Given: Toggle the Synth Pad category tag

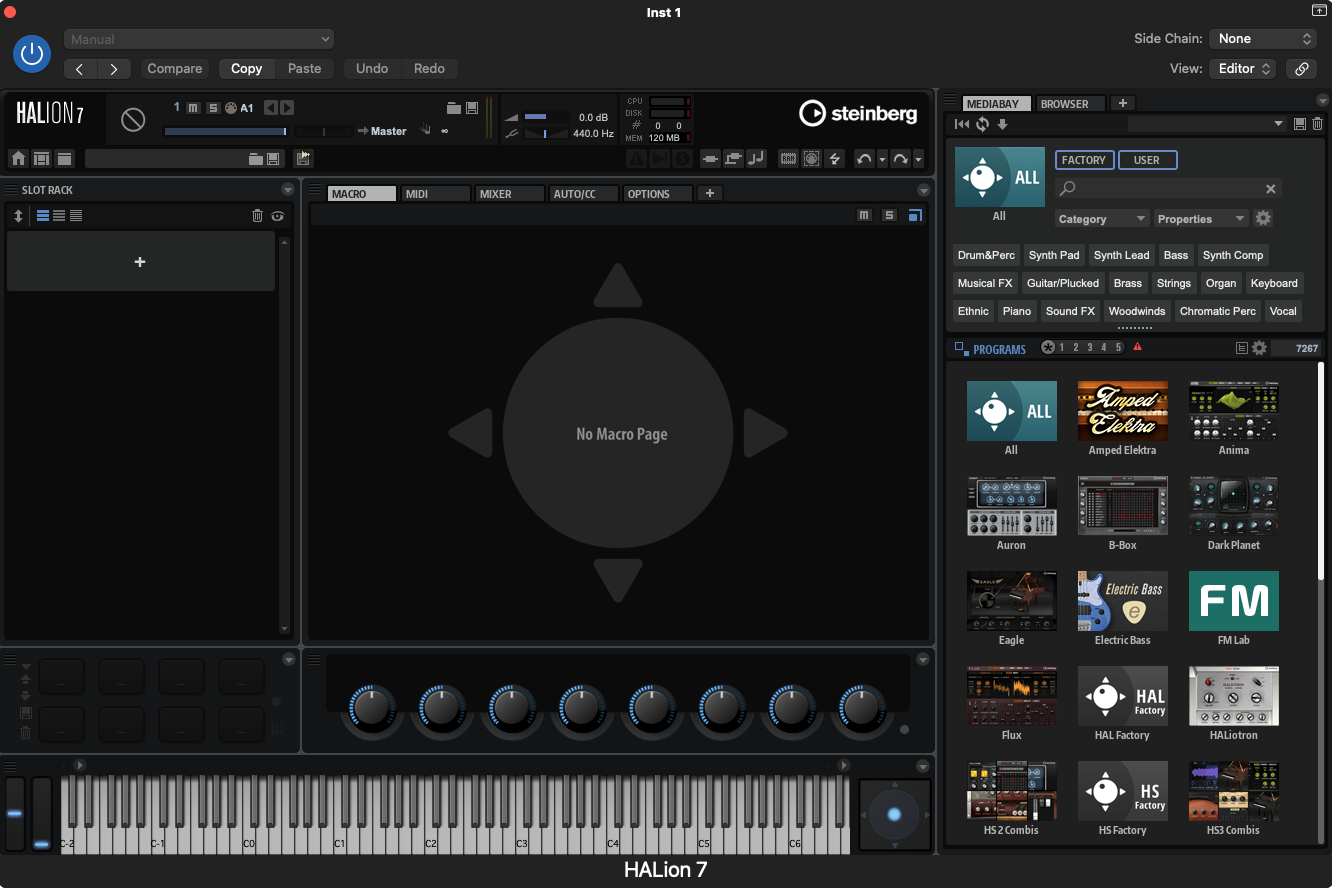Looking at the screenshot, I should click(1054, 255).
